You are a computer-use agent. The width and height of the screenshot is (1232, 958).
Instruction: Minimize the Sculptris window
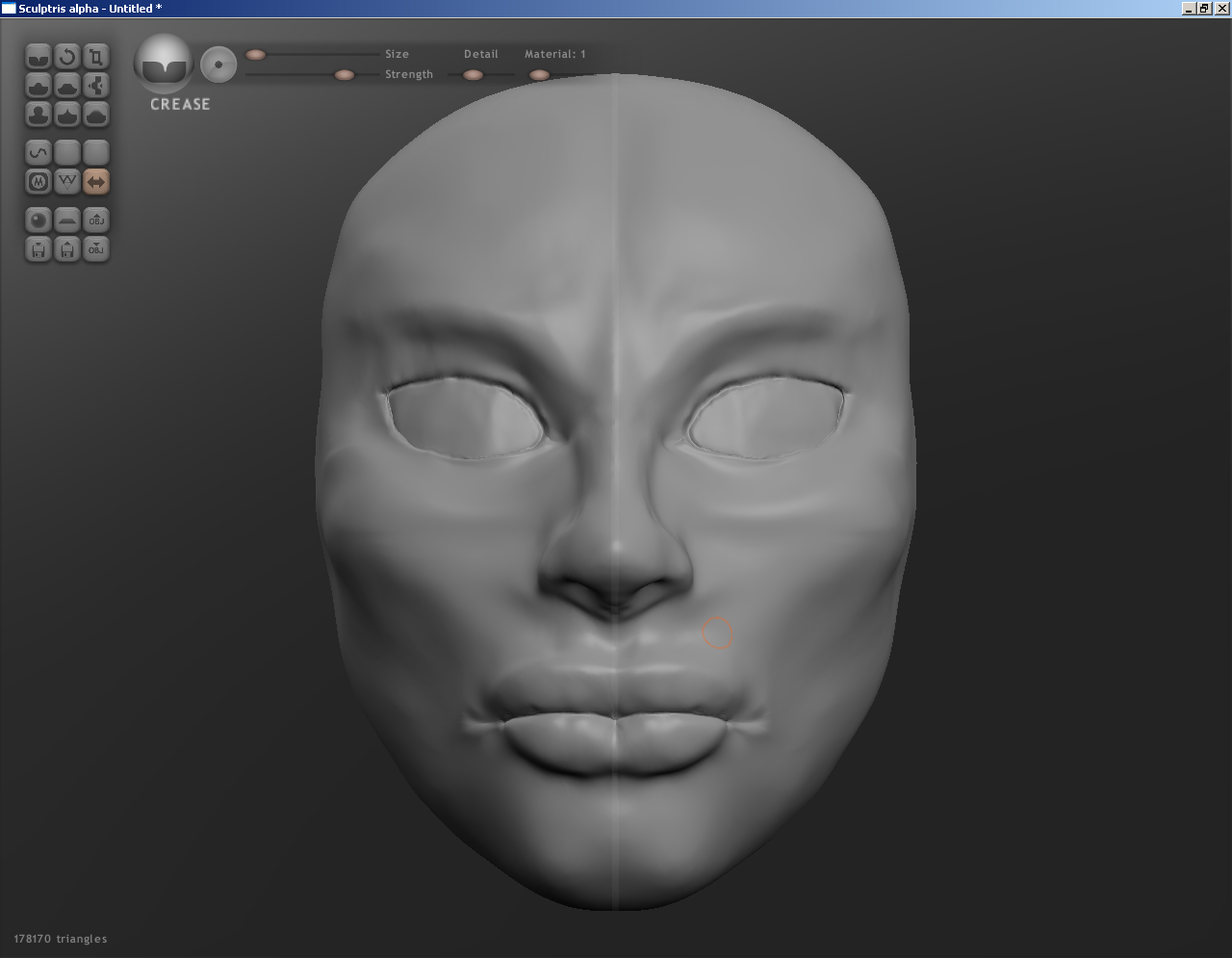(1189, 9)
